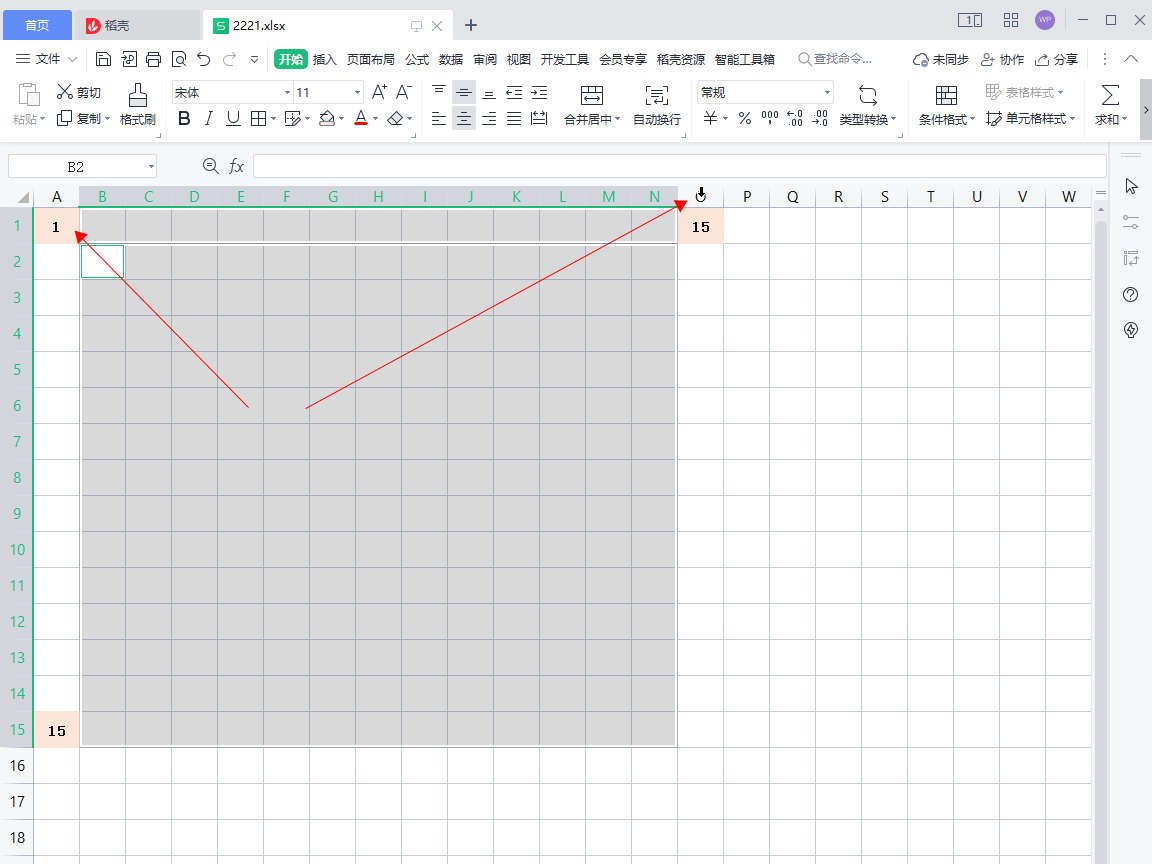This screenshot has width=1152, height=864.
Task: Increase indent icon
Action: click(539, 92)
